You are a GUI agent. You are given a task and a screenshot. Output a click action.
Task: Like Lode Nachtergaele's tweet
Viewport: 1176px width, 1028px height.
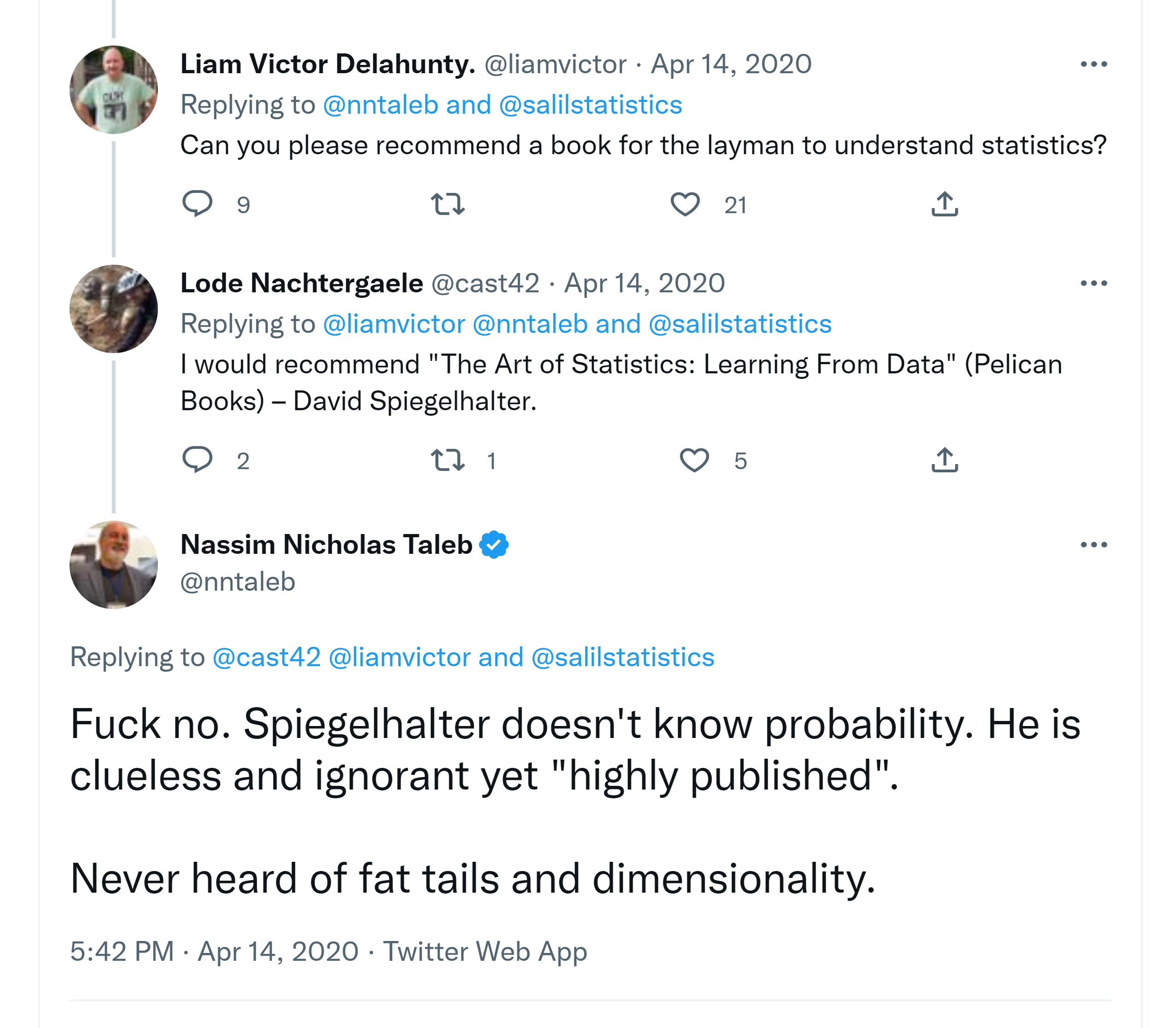tap(694, 459)
